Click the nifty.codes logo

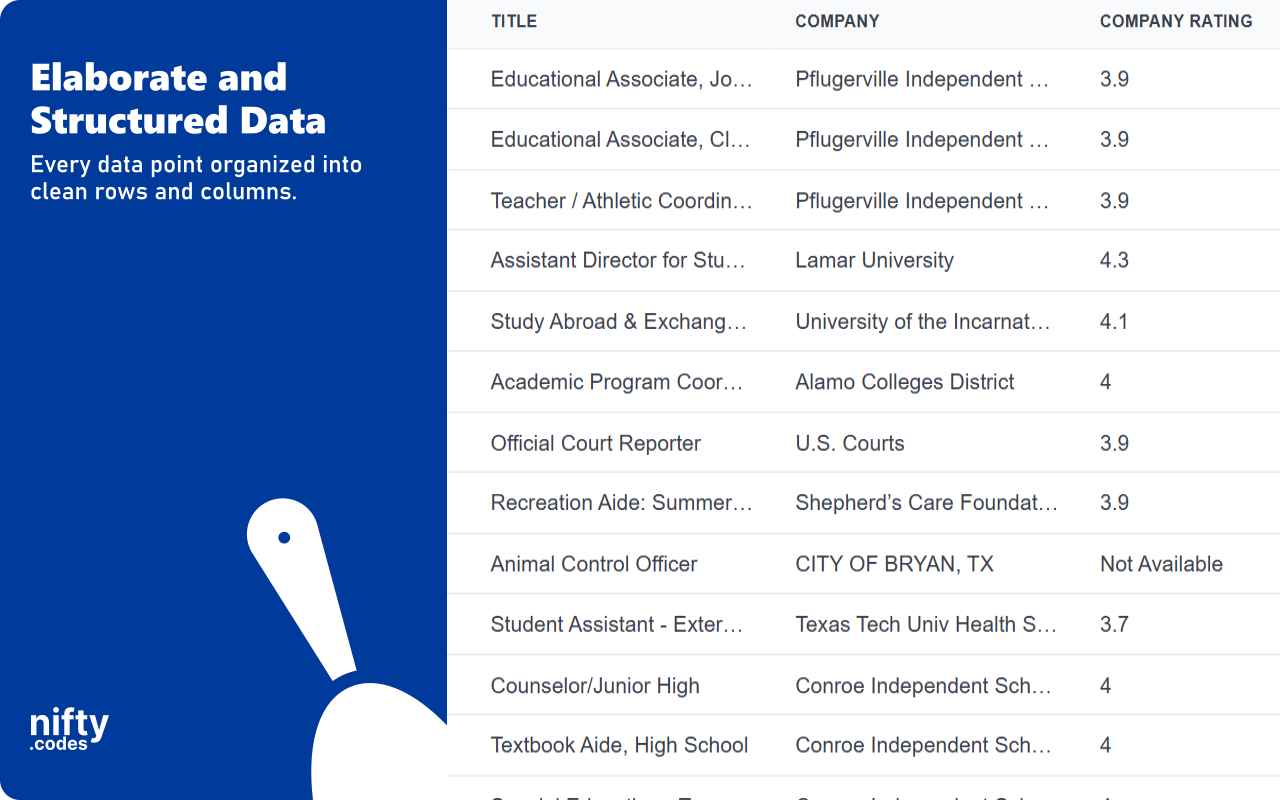pos(69,730)
